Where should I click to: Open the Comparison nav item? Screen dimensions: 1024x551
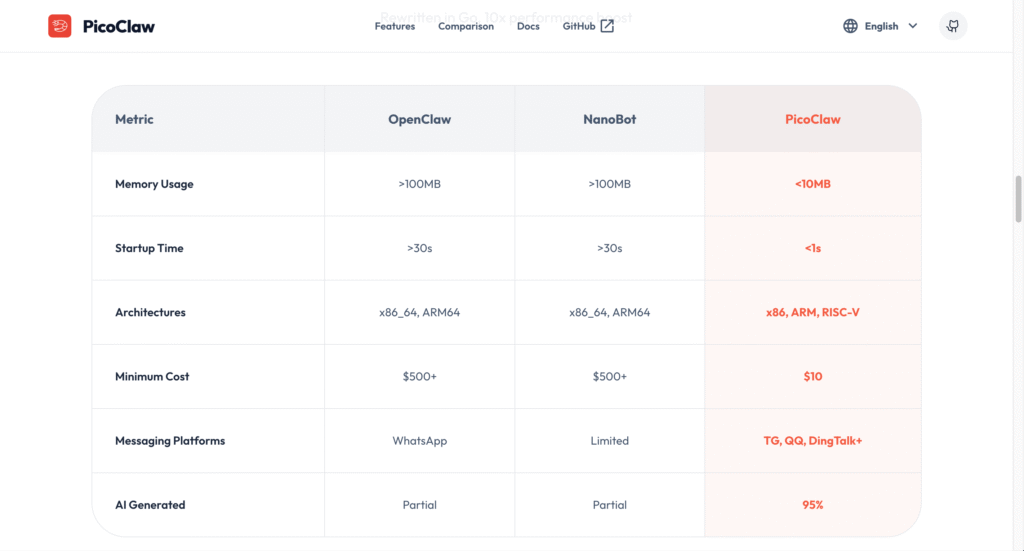point(466,26)
